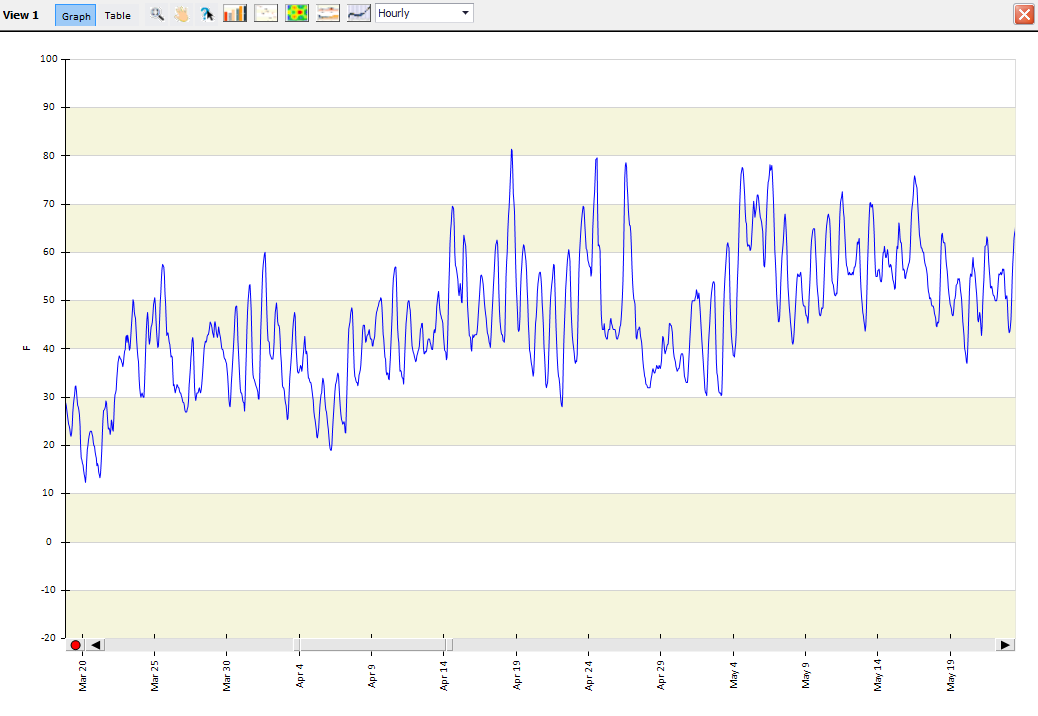1038x716 pixels.
Task: Click the May 4 date label
Action: tap(733, 675)
